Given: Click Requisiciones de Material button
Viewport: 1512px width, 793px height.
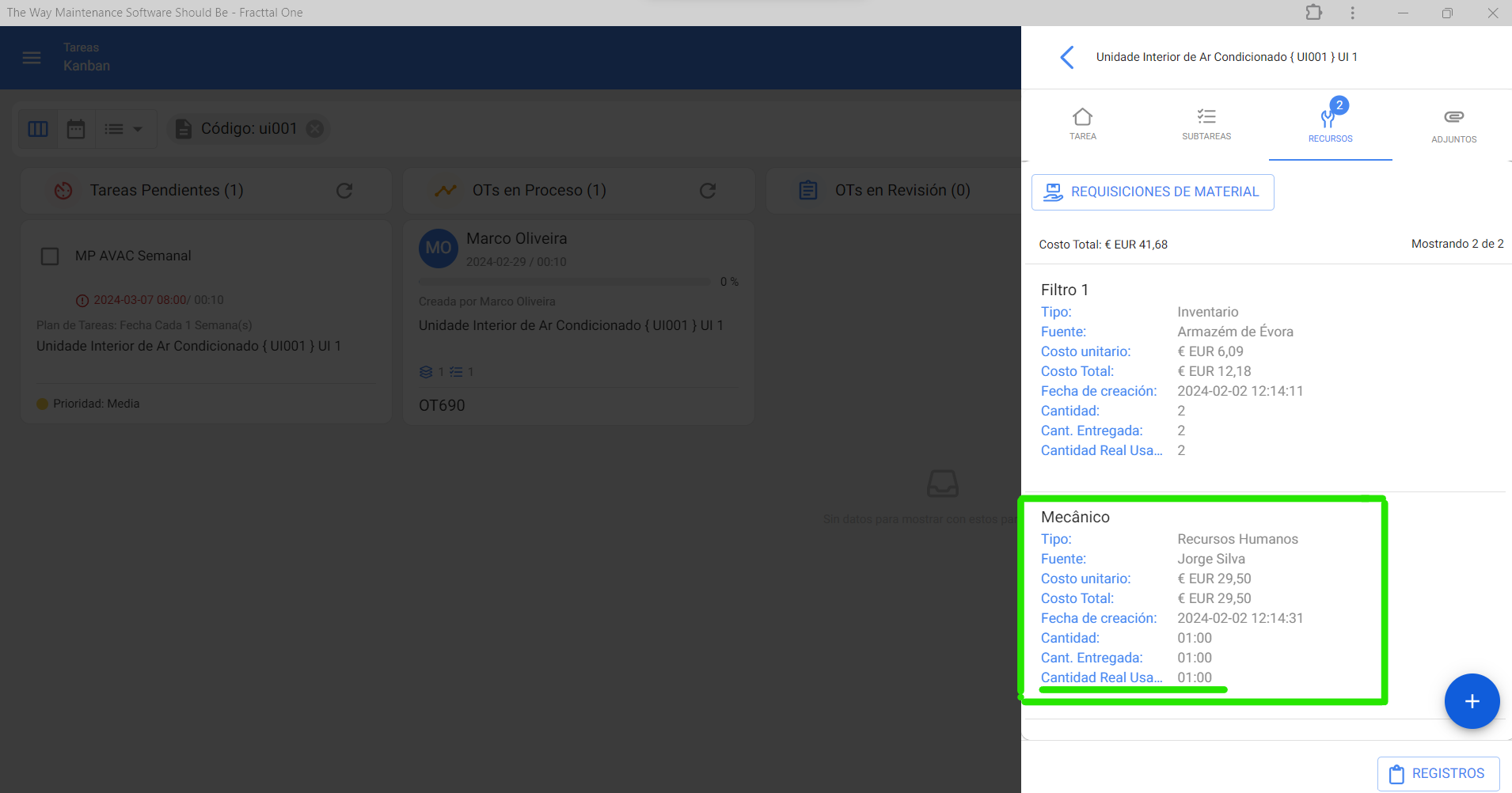Looking at the screenshot, I should pyautogui.click(x=1153, y=192).
